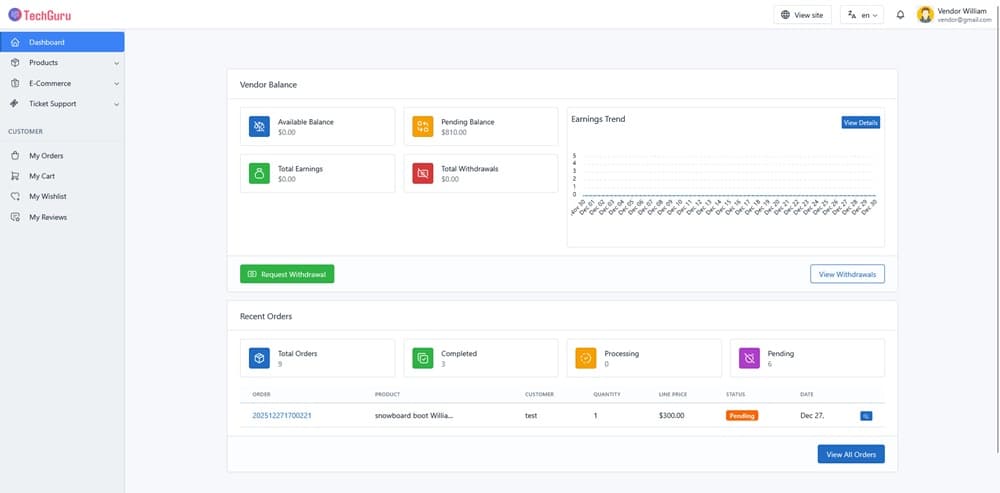Screen dimensions: 1000x493
Task: Expand the E-Commerce sidebar menu
Action: (62, 84)
